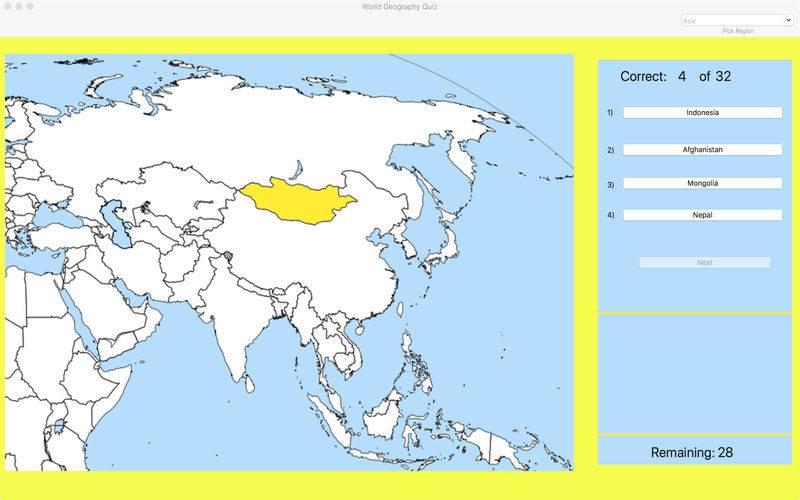Click the Pick Region label
The width and height of the screenshot is (800, 500).
pos(738,31)
